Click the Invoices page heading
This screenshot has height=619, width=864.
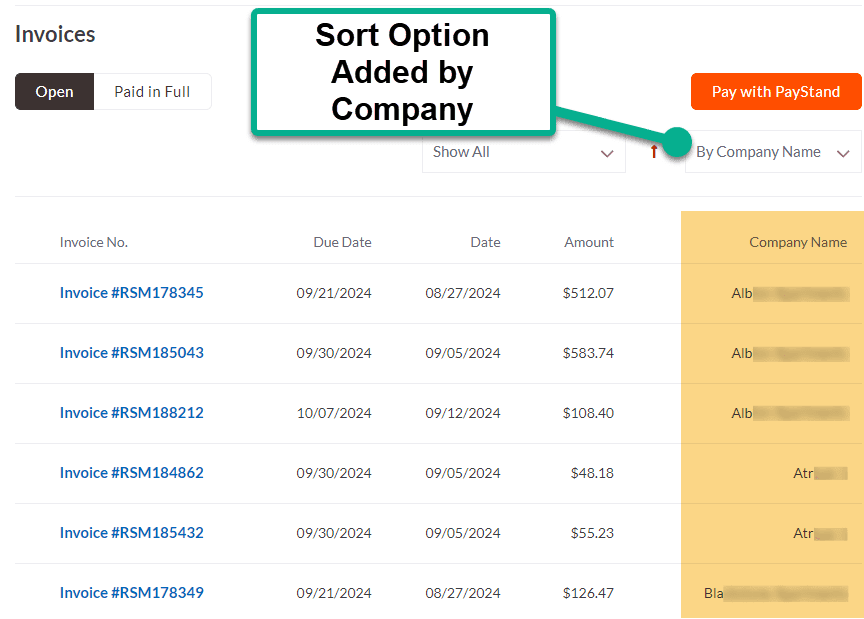(x=55, y=34)
